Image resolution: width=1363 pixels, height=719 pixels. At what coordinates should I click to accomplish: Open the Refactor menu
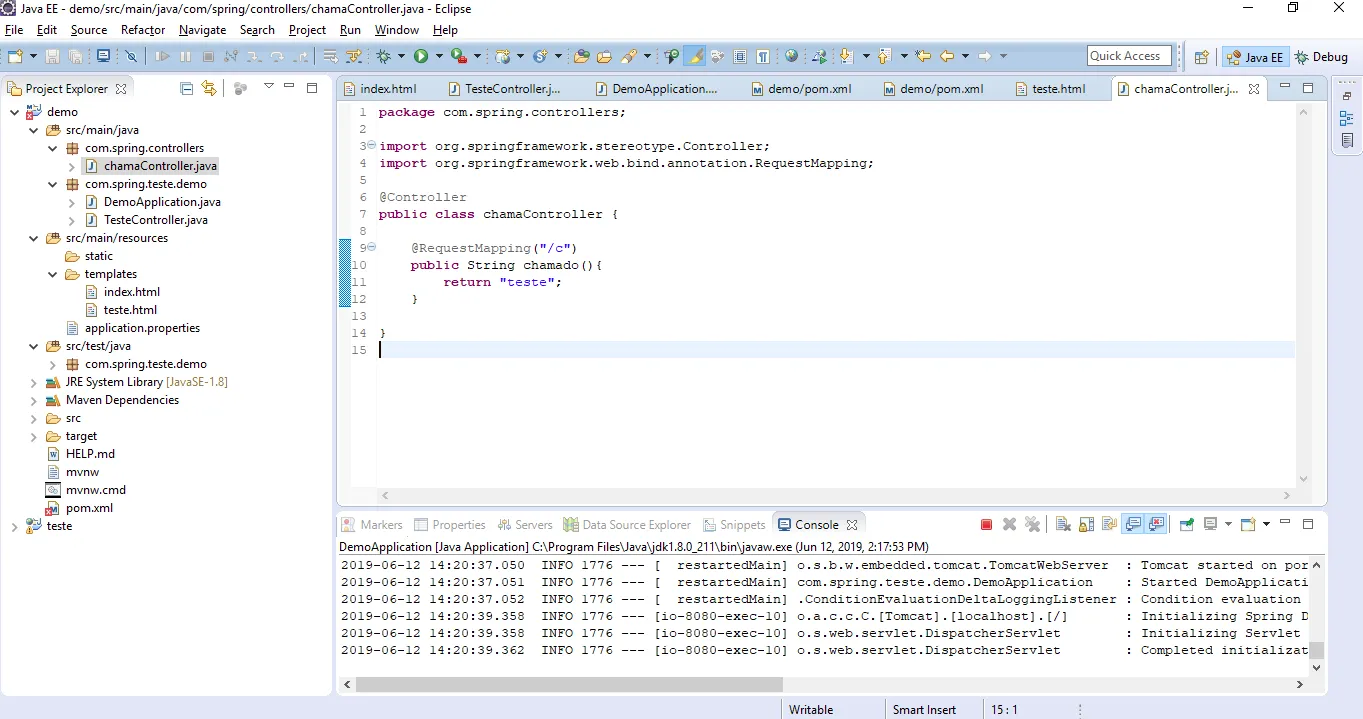(143, 30)
